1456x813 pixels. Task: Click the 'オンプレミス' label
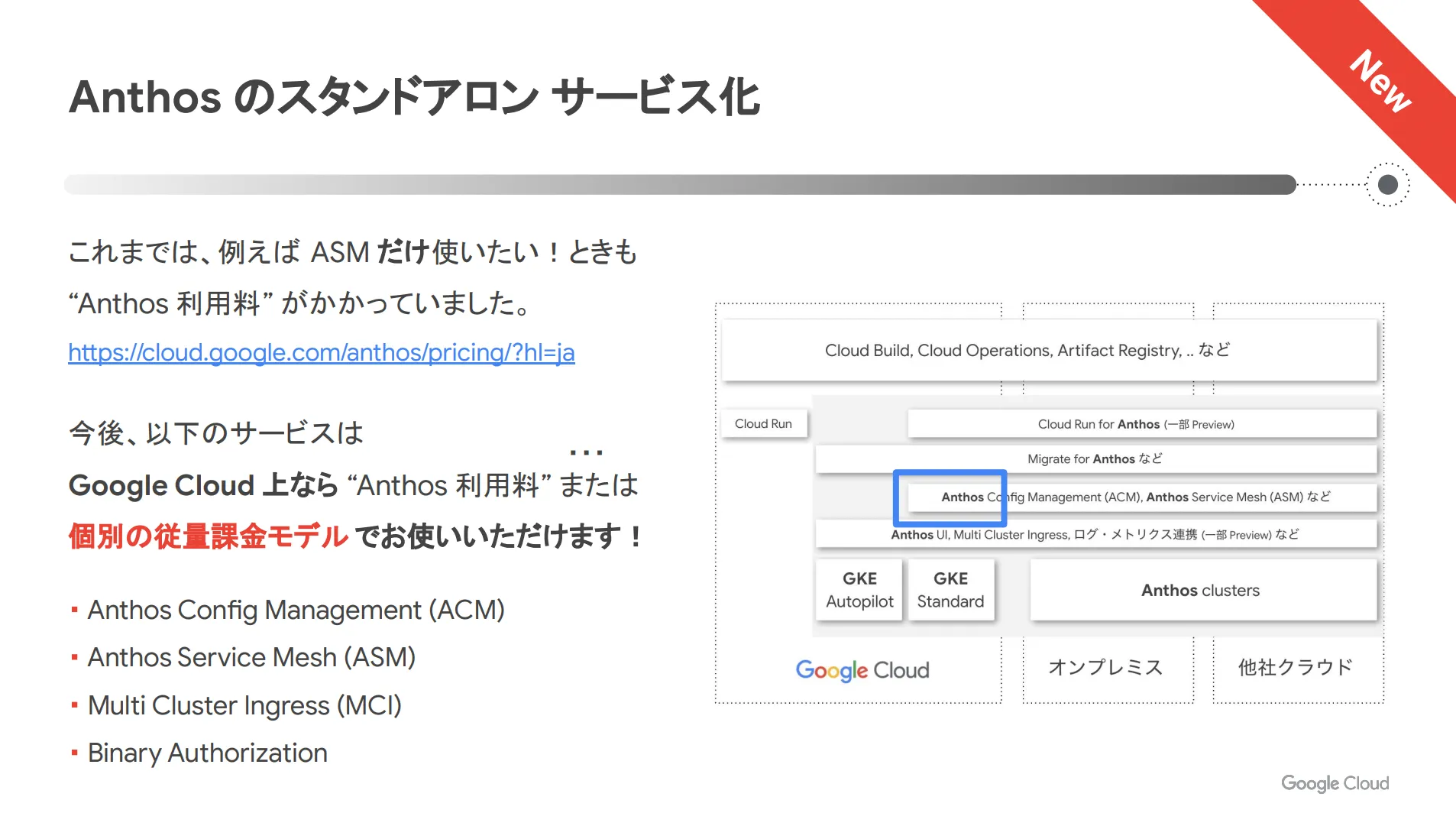tap(1105, 667)
